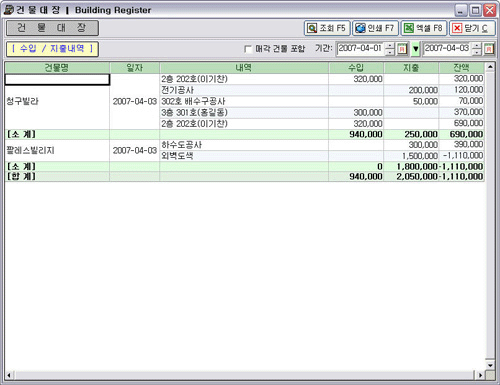Click the 잔액 column header

pos(461,68)
